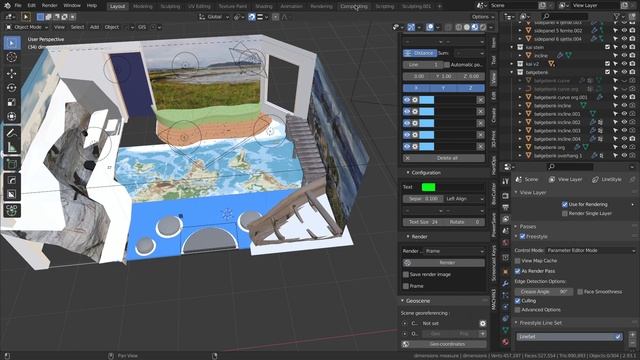Switch to Material Preview shading
Viewport: 640px width, 360px height.
click(475, 27)
